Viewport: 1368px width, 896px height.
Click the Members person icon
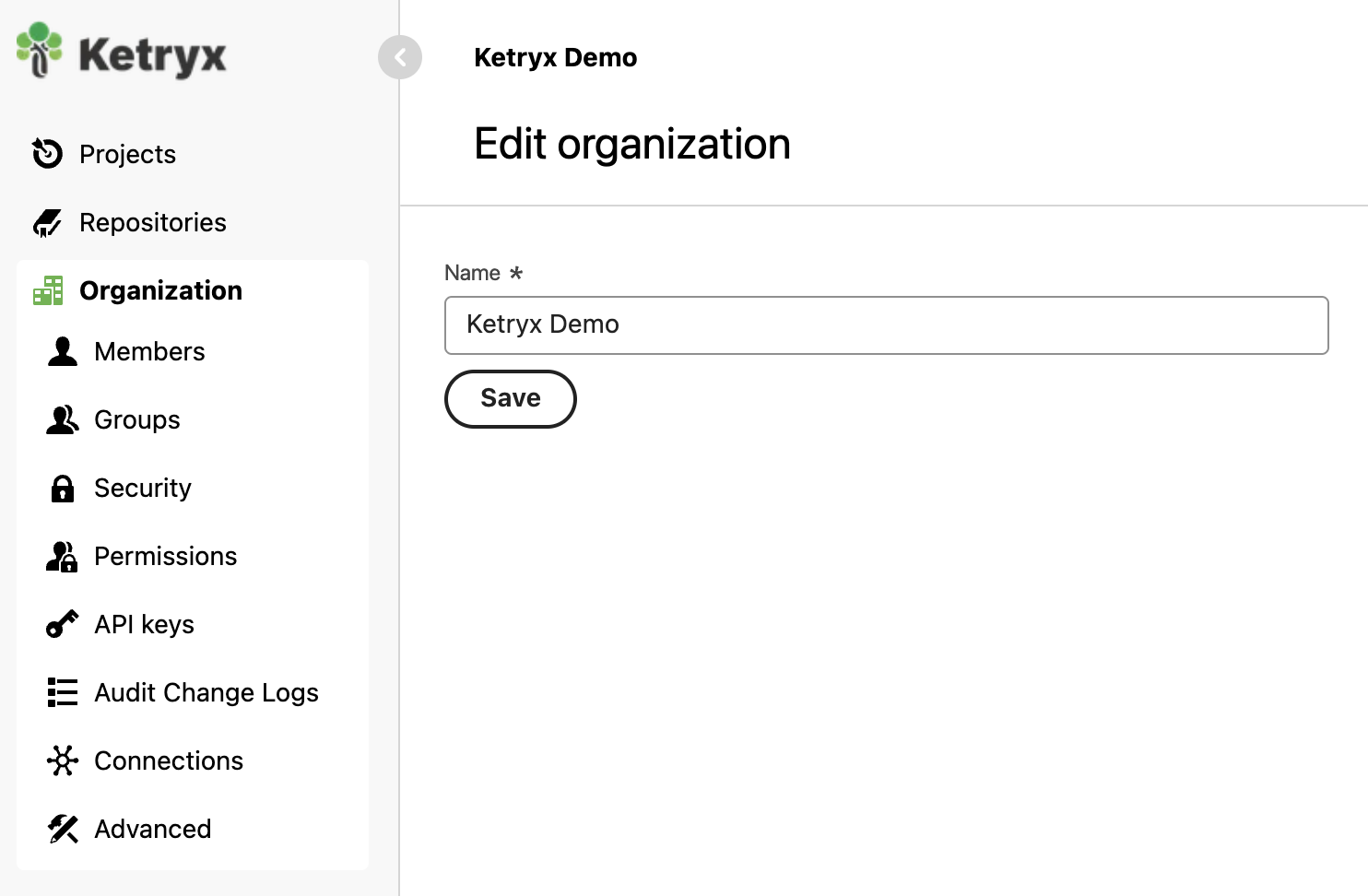[x=63, y=351]
